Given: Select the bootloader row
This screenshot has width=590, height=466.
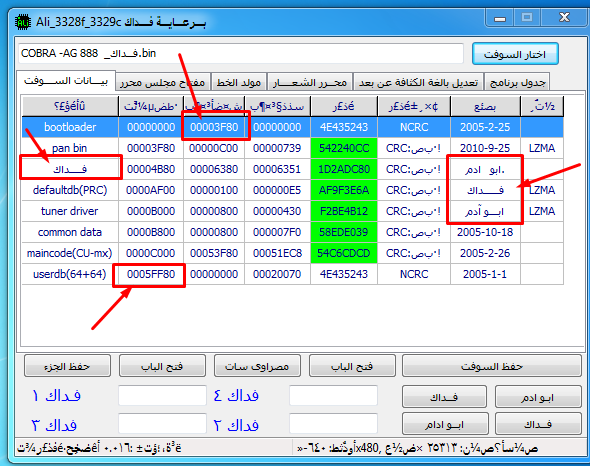Looking at the screenshot, I should (293, 127).
